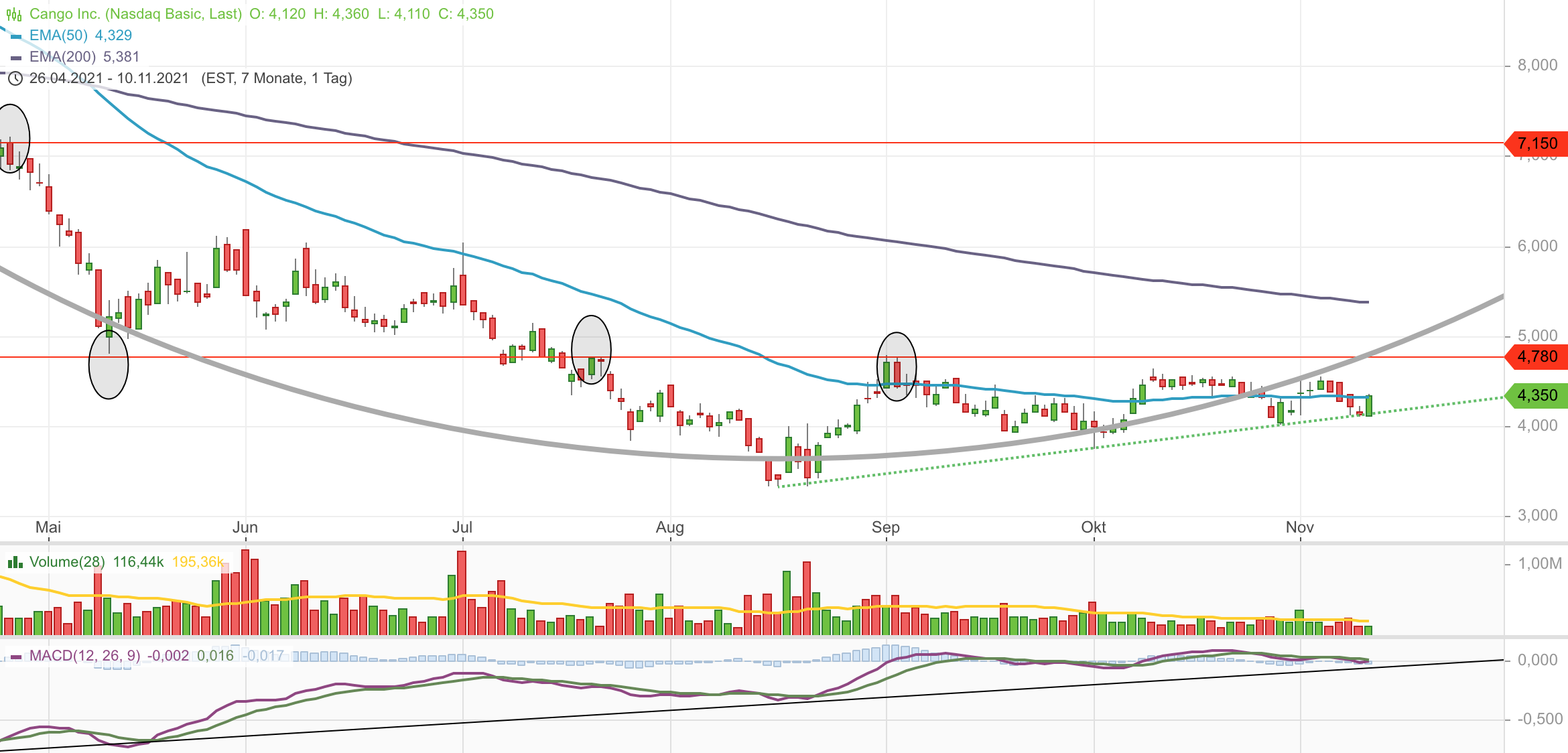The image size is (1568, 753).
Task: Click the clock icon next to the date range
Action: click(x=15, y=78)
